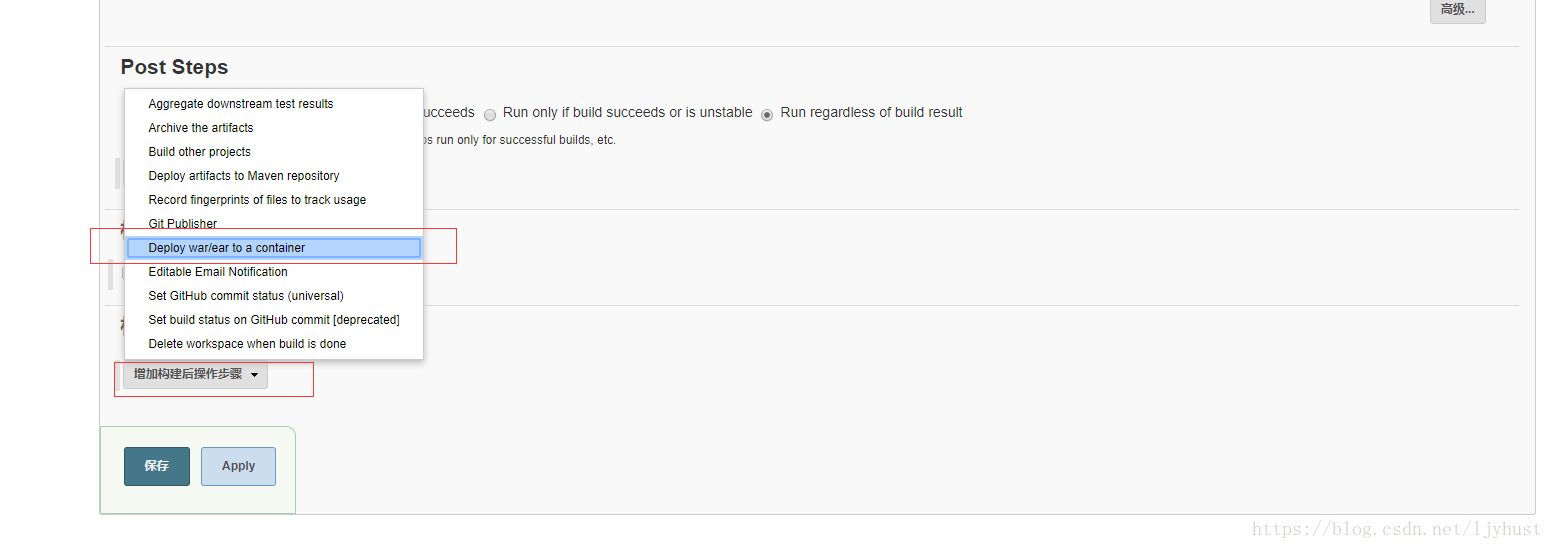1553x549 pixels.
Task: Click the blog.csdn.net watermark text
Action: pos(1395,529)
